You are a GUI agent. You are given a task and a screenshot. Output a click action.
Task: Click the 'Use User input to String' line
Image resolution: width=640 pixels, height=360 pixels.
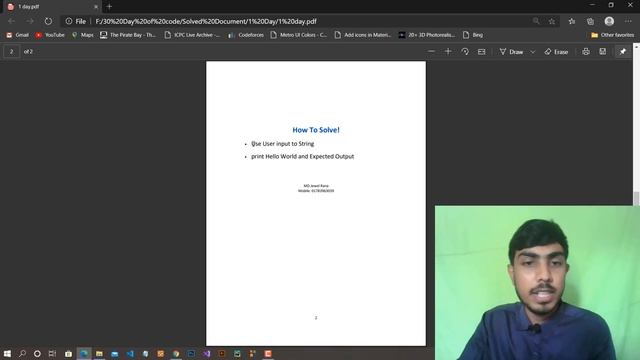[x=282, y=144]
